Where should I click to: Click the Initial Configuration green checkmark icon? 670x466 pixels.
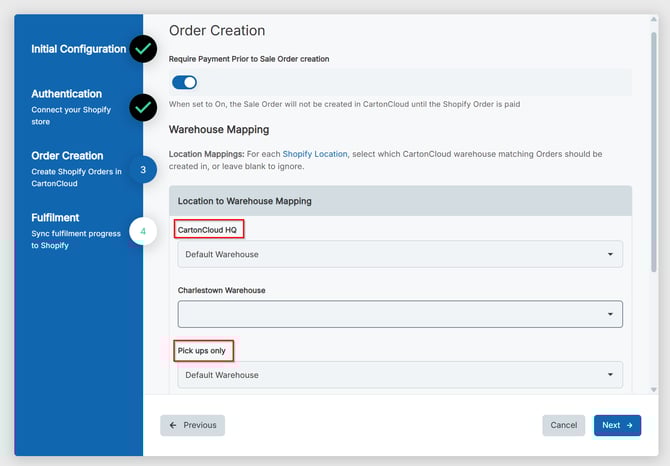[144, 48]
